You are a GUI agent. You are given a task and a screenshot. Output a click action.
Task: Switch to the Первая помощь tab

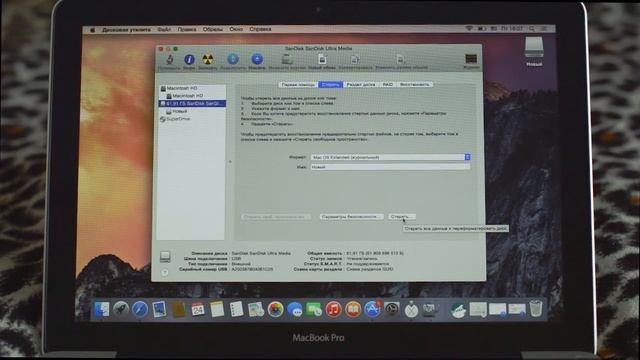pos(298,84)
